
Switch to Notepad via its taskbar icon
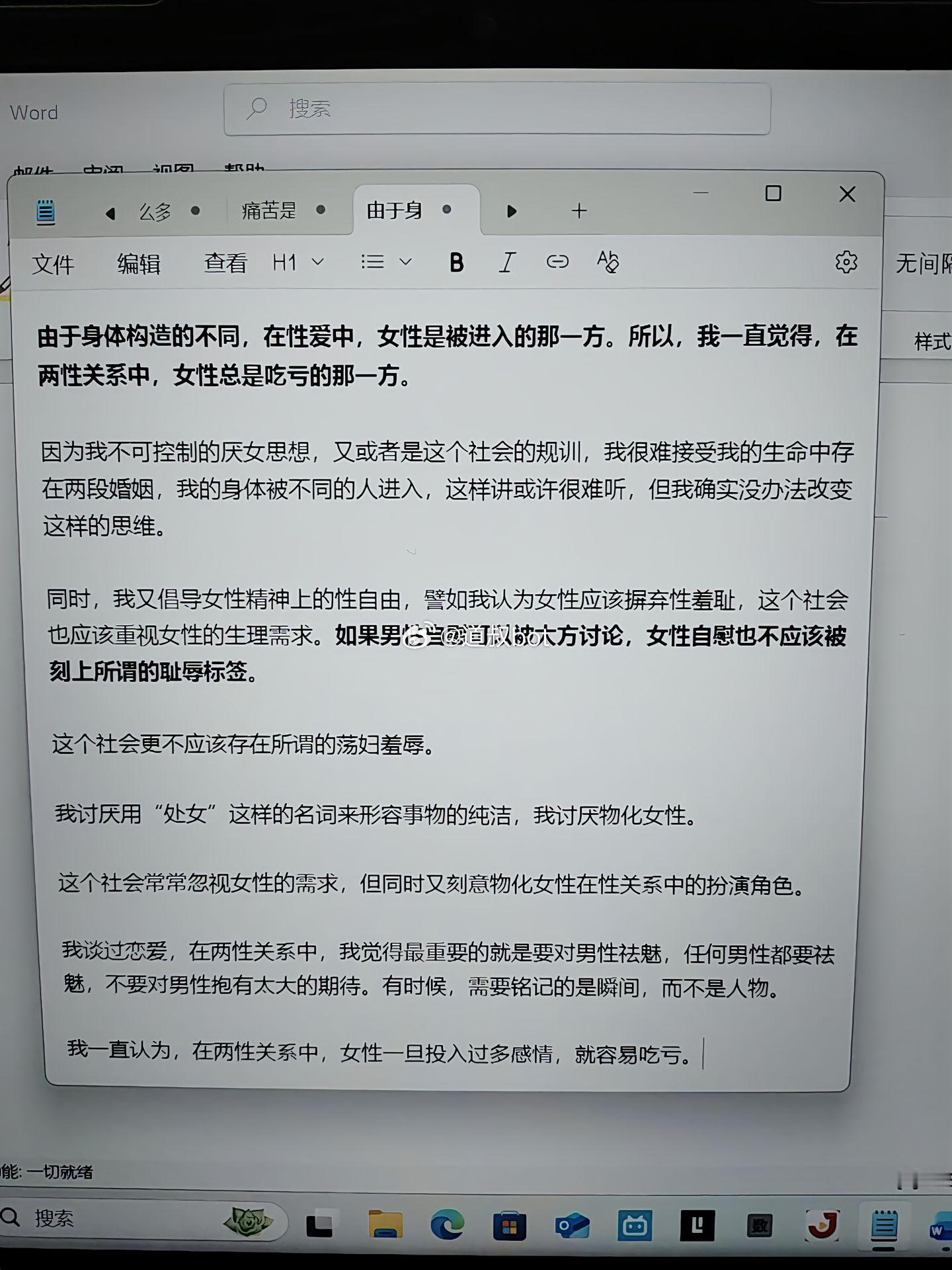(x=884, y=1227)
